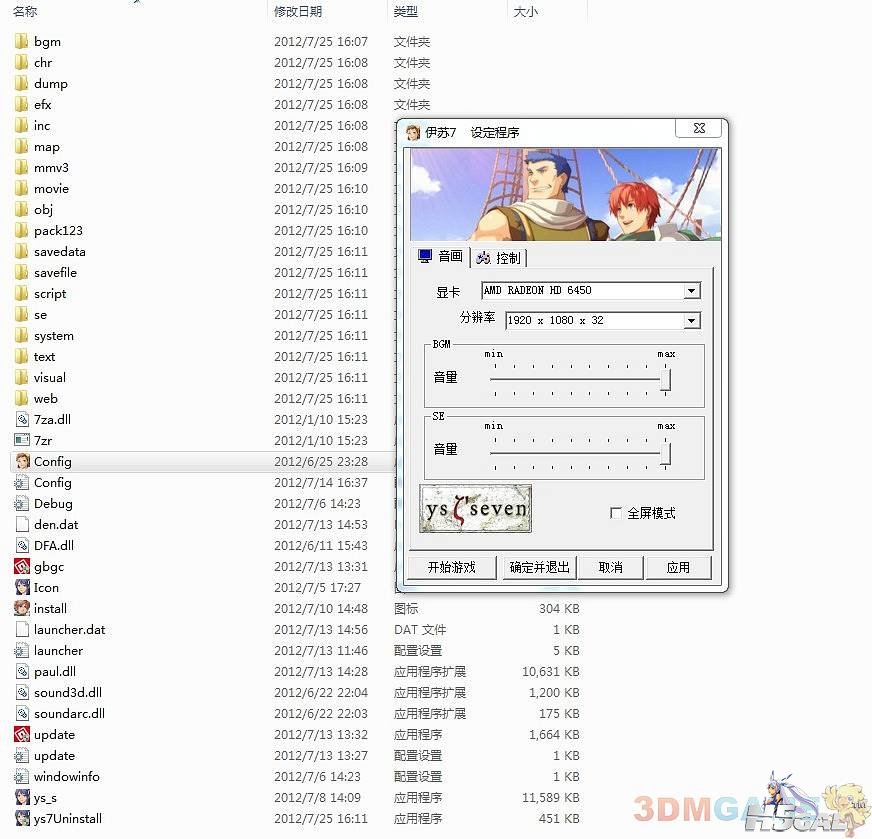872x839 pixels.
Task: Select the mmv3 folder name
Action: click(51, 168)
